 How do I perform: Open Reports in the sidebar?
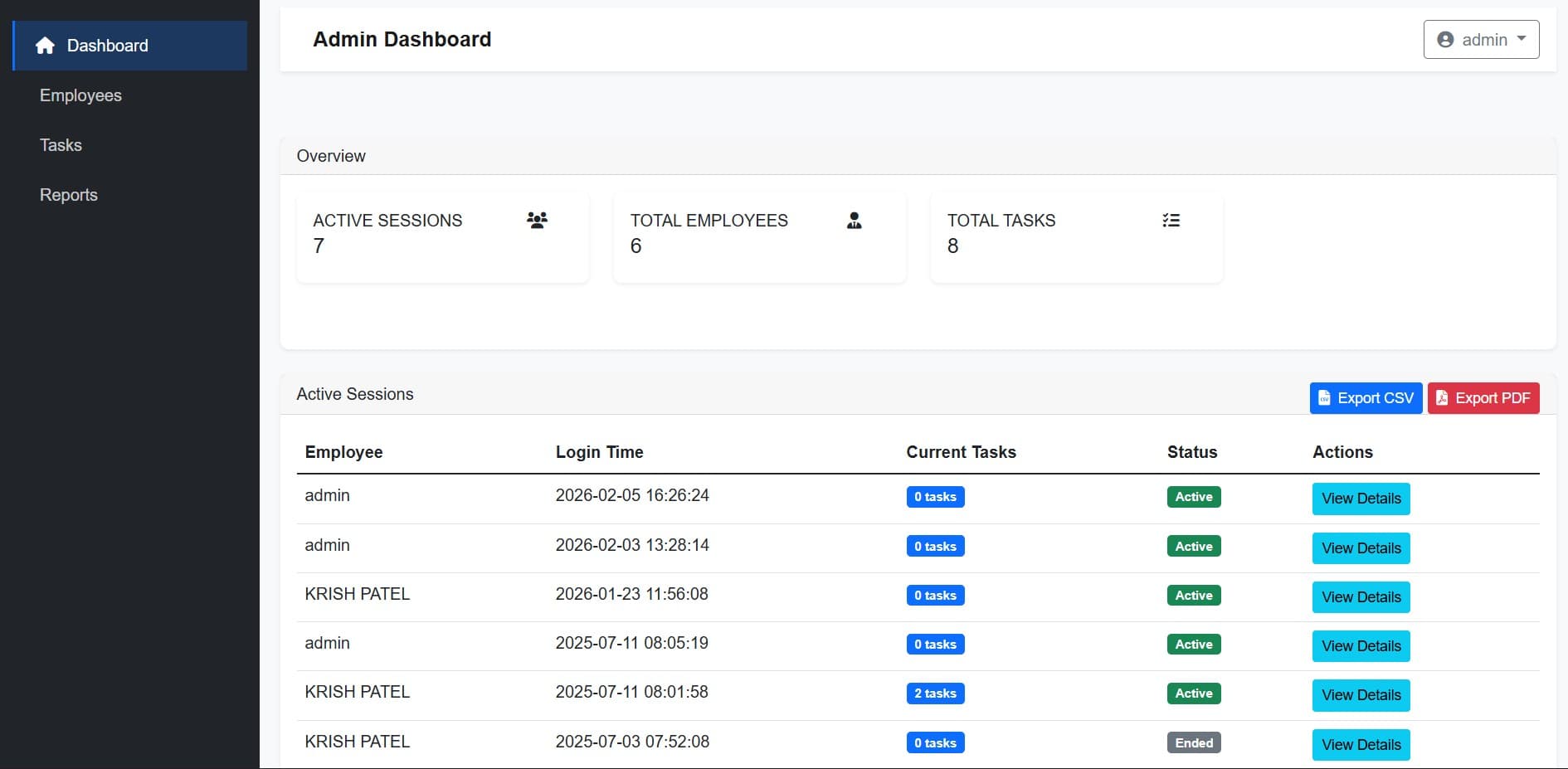tap(69, 195)
